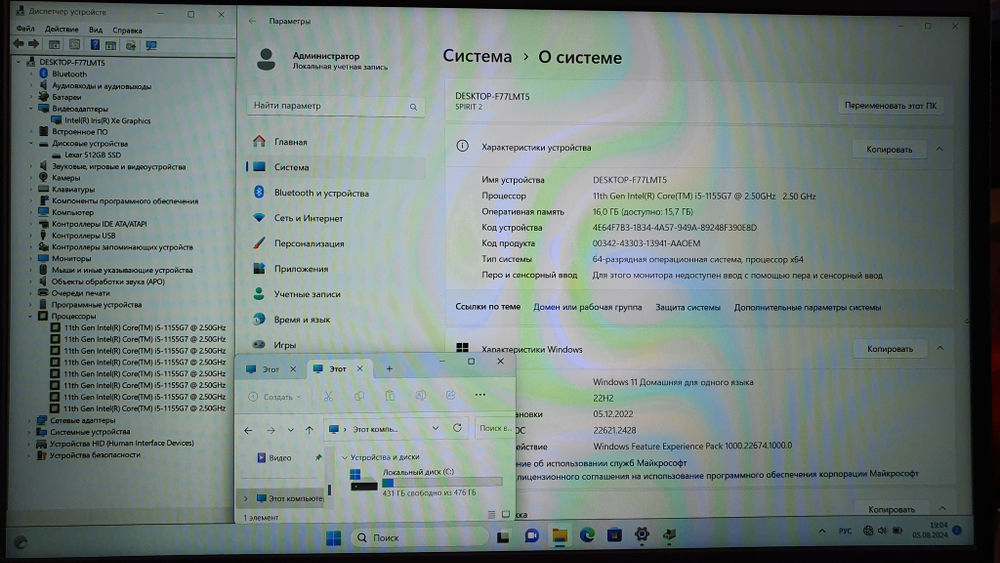Click the Back arrow in Explorer navigation

[x=249, y=430]
